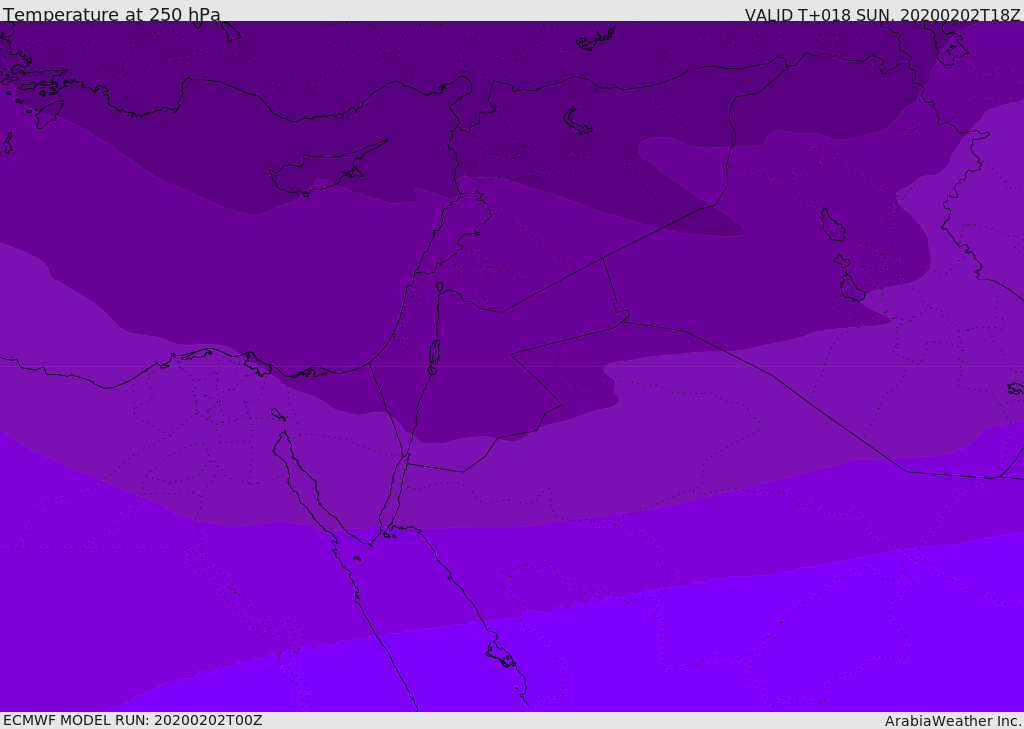Click the 'VALID T+018 SUN. 20200202T18Z' label

point(882,15)
